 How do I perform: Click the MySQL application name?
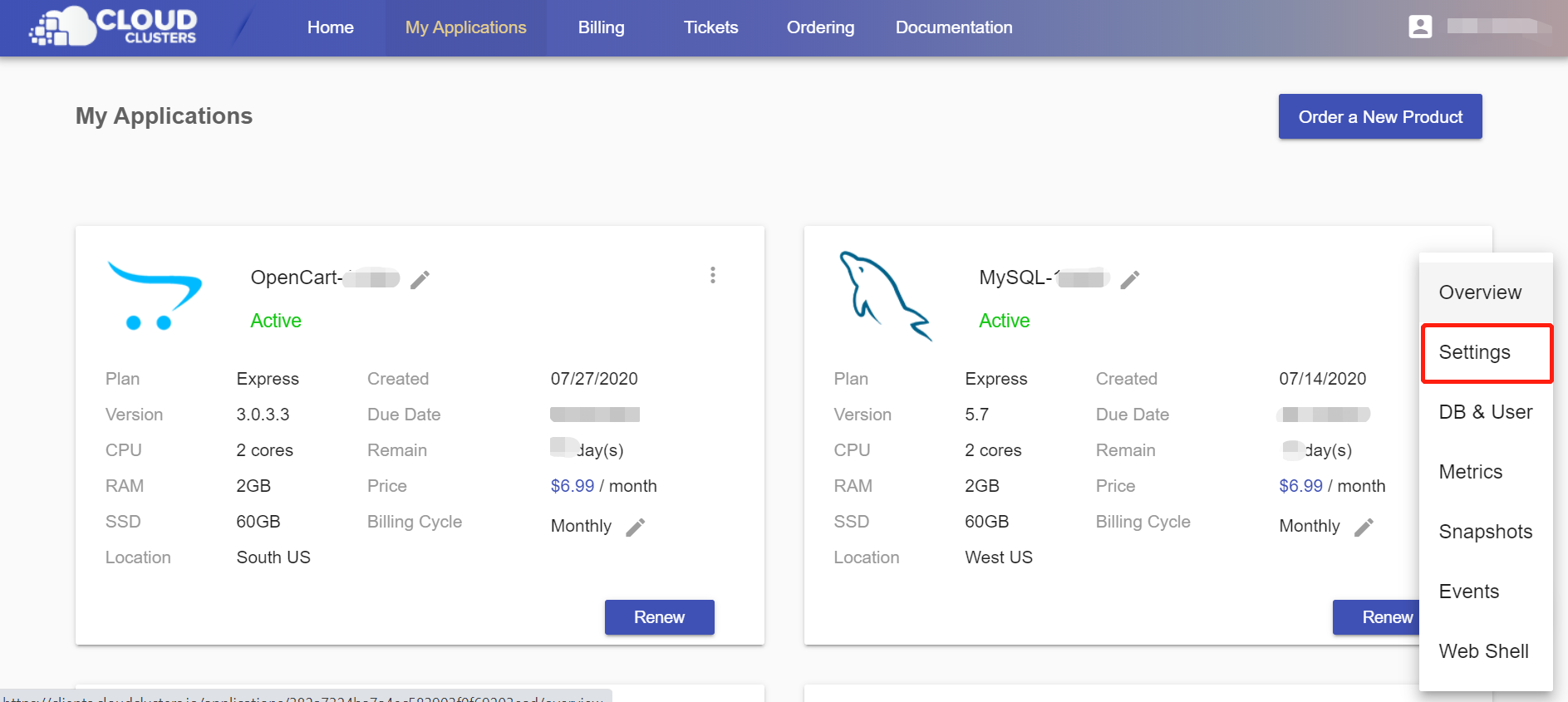1045,277
